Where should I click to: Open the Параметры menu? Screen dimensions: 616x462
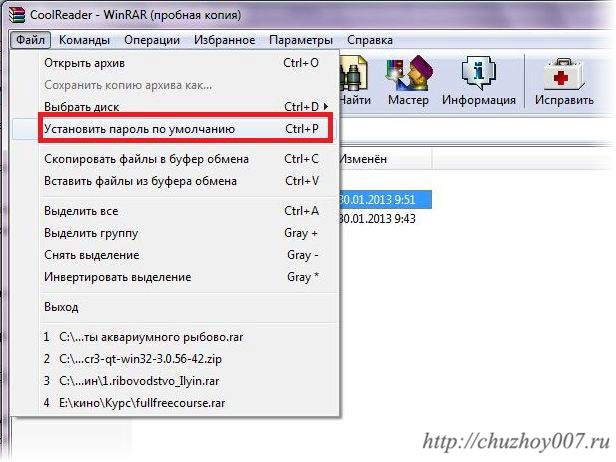tap(301, 40)
